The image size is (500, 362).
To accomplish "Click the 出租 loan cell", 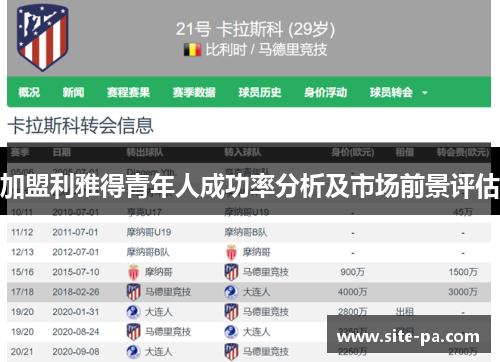I will (405, 312).
